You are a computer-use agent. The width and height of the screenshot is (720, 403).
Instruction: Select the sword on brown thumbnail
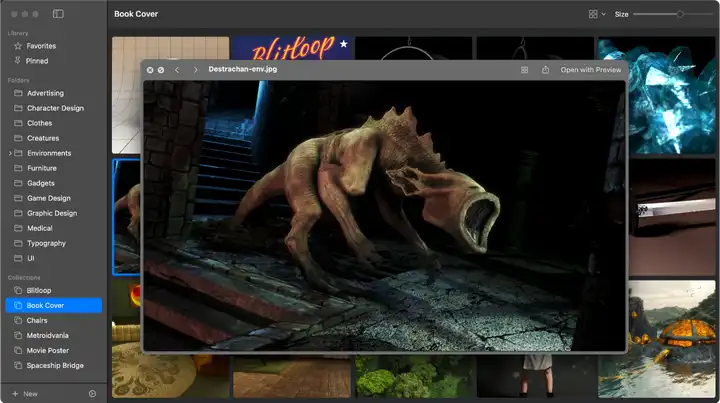672,217
